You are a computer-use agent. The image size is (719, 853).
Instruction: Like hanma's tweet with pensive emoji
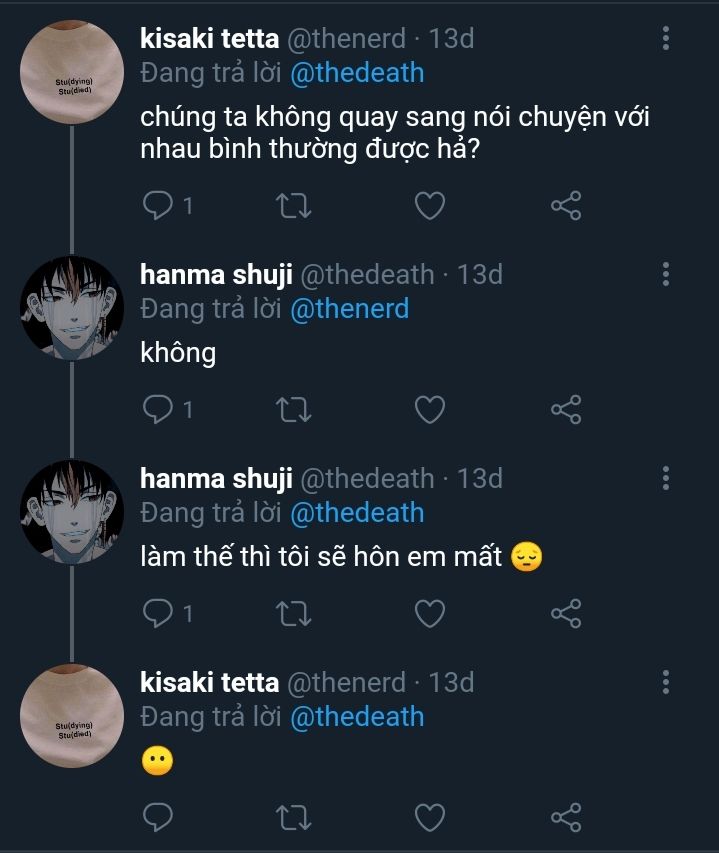click(429, 613)
